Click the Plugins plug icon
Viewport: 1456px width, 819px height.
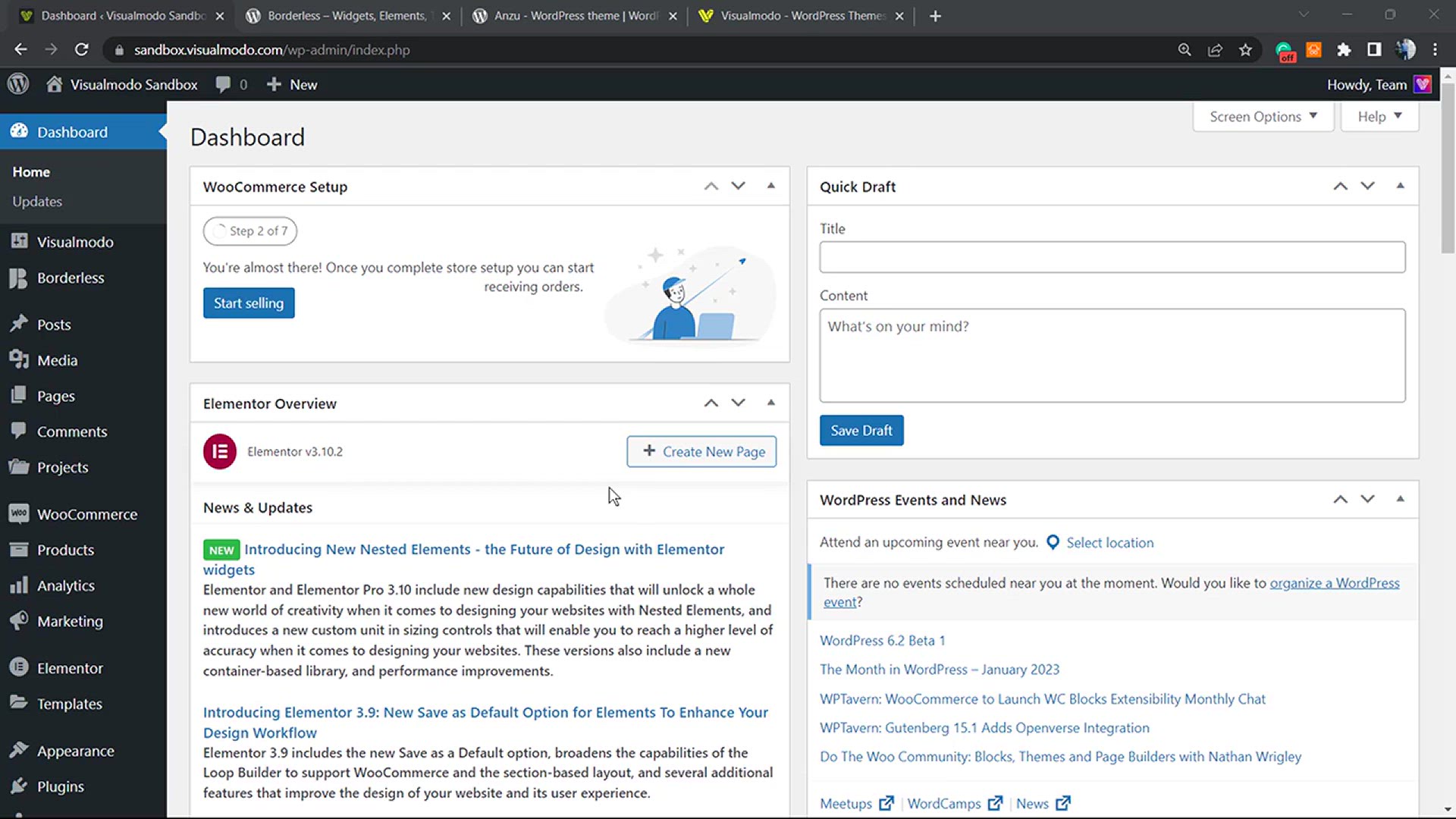(x=19, y=786)
